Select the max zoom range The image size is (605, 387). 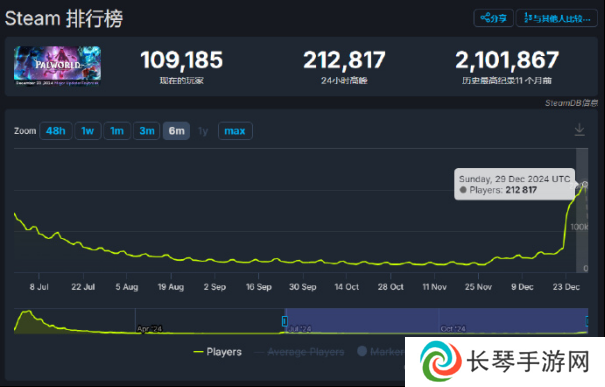[x=235, y=131]
